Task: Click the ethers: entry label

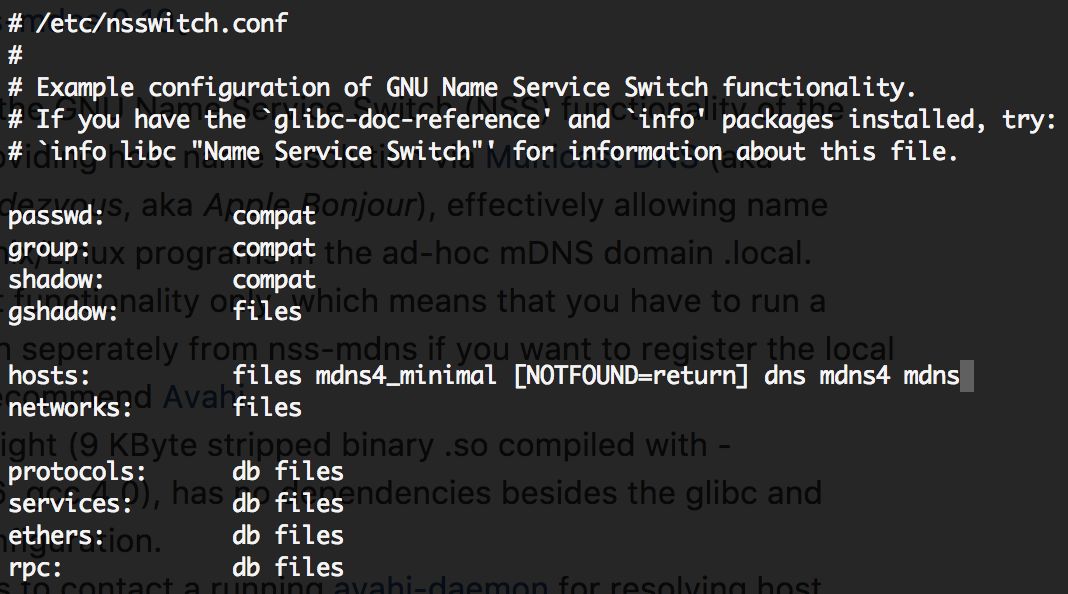Action: click(56, 535)
